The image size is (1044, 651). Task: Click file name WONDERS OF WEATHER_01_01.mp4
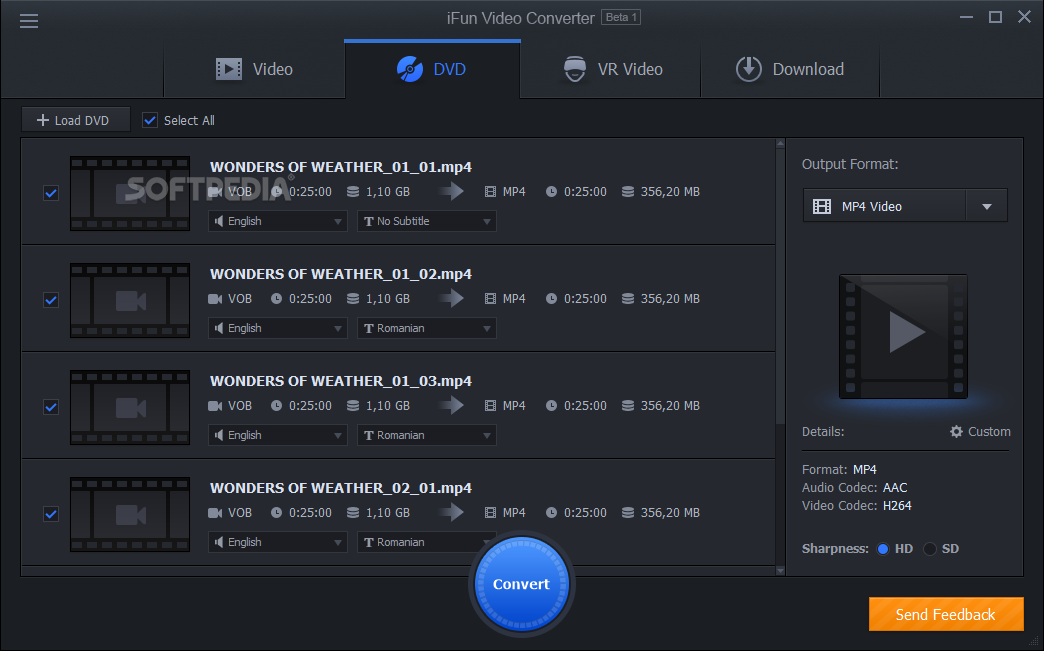tap(341, 167)
